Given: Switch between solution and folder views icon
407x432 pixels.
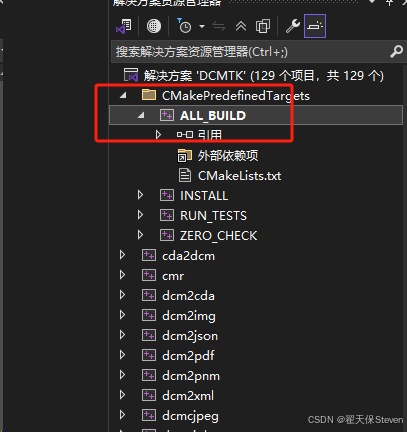Looking at the screenshot, I should (124, 26).
